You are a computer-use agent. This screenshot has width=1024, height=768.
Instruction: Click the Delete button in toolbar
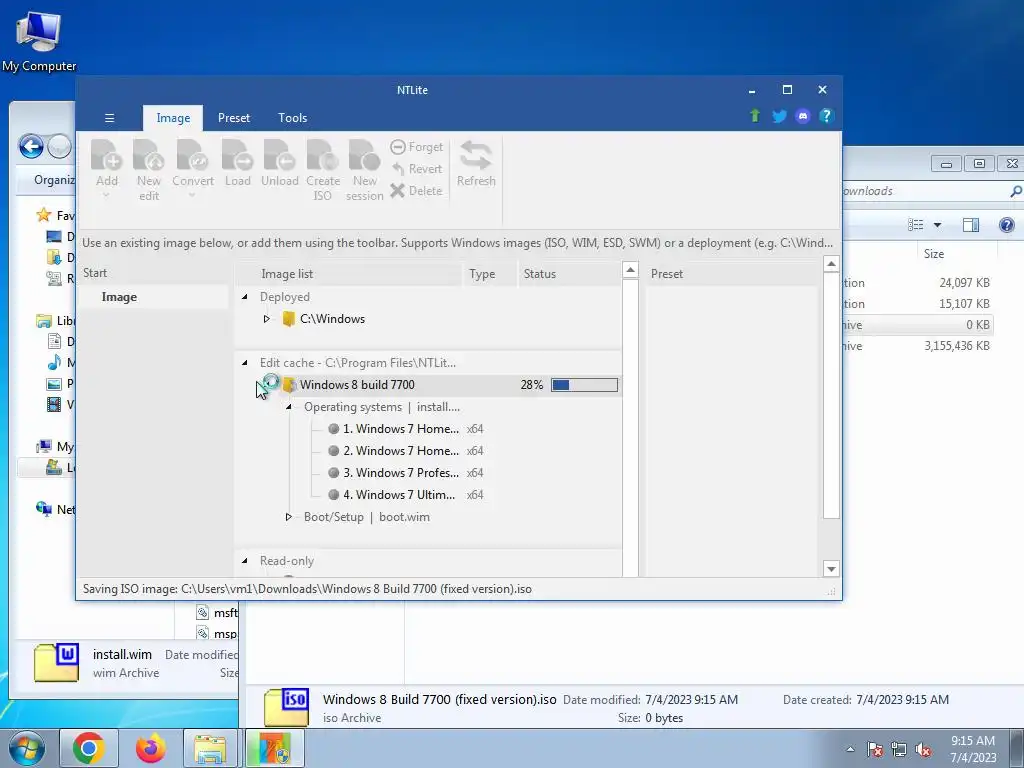coord(417,191)
